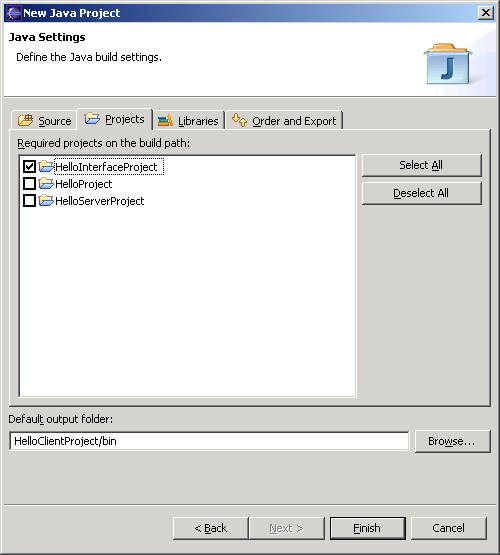The width and height of the screenshot is (500, 555).
Task: Open the Order and Export tab
Action: tap(284, 121)
